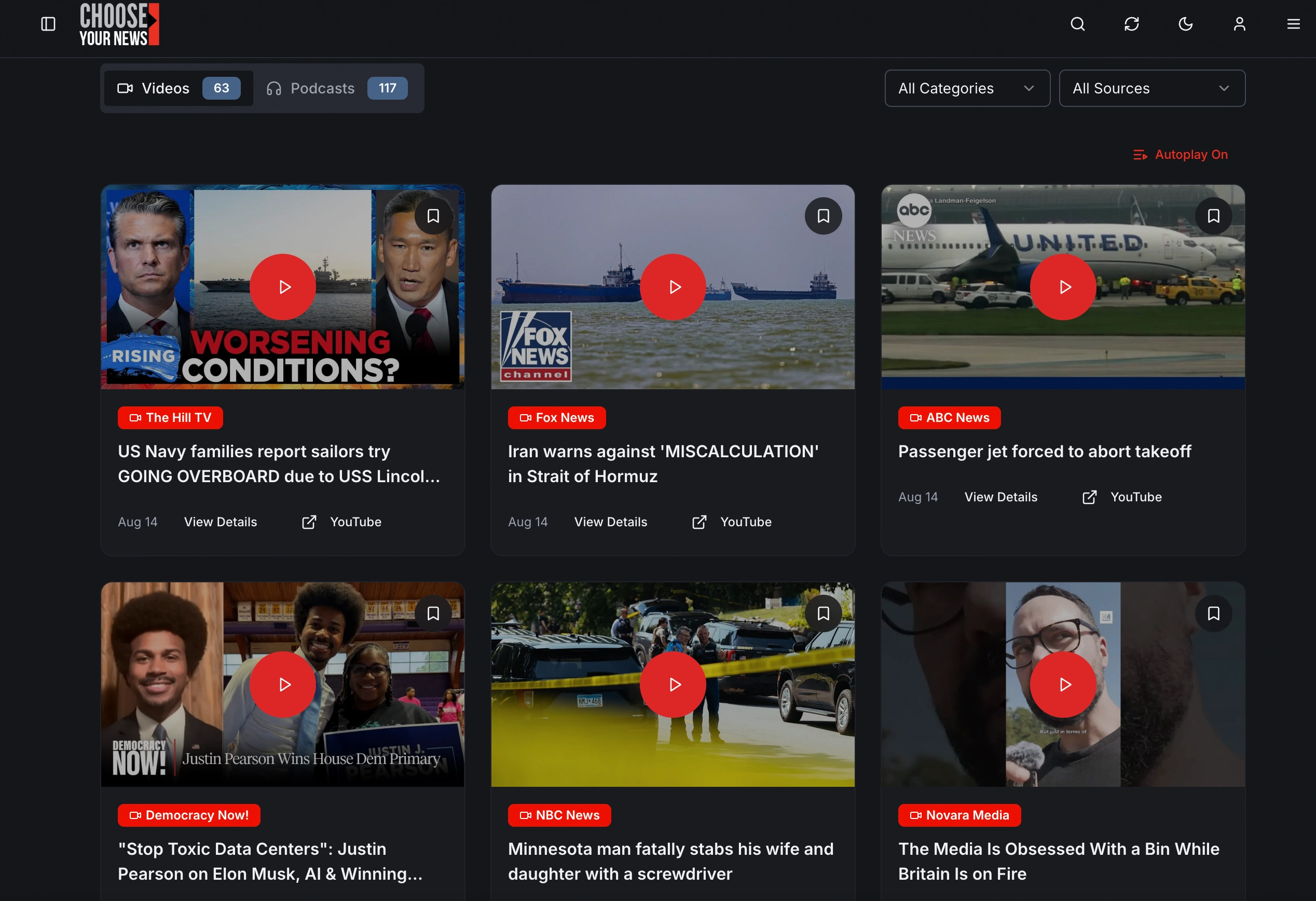Screen dimensions: 1316x901
Task: Open Minnesota man fatally stabs headline
Action: [x=670, y=862]
